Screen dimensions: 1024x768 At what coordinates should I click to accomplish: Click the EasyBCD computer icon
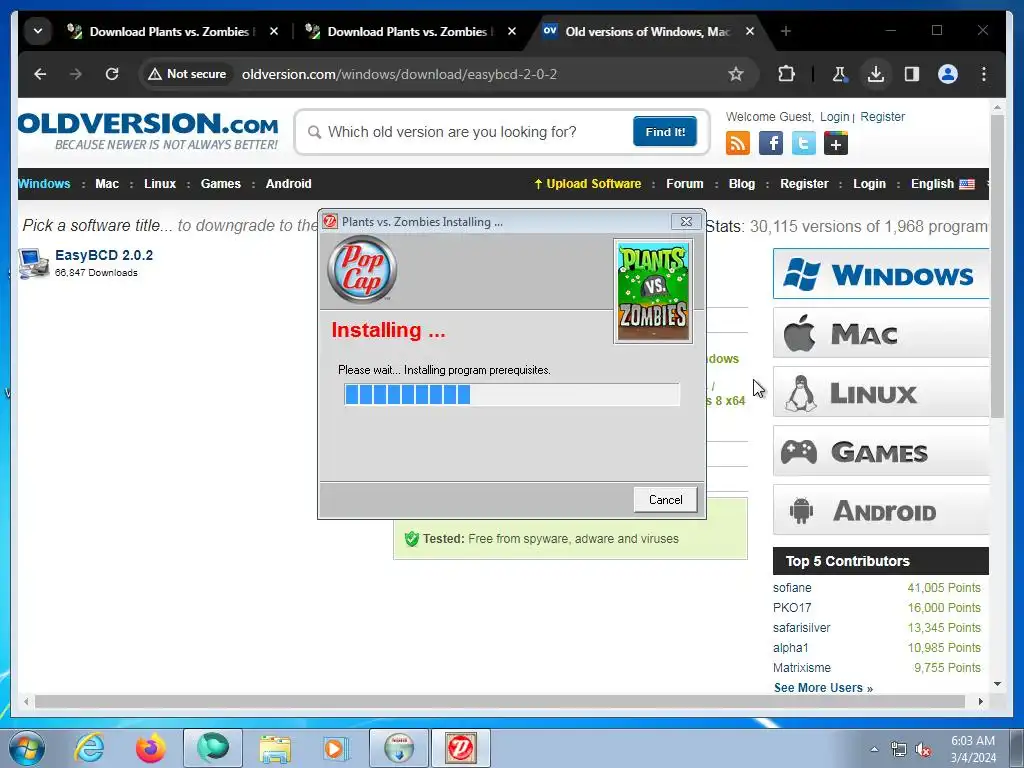pyautogui.click(x=33, y=263)
